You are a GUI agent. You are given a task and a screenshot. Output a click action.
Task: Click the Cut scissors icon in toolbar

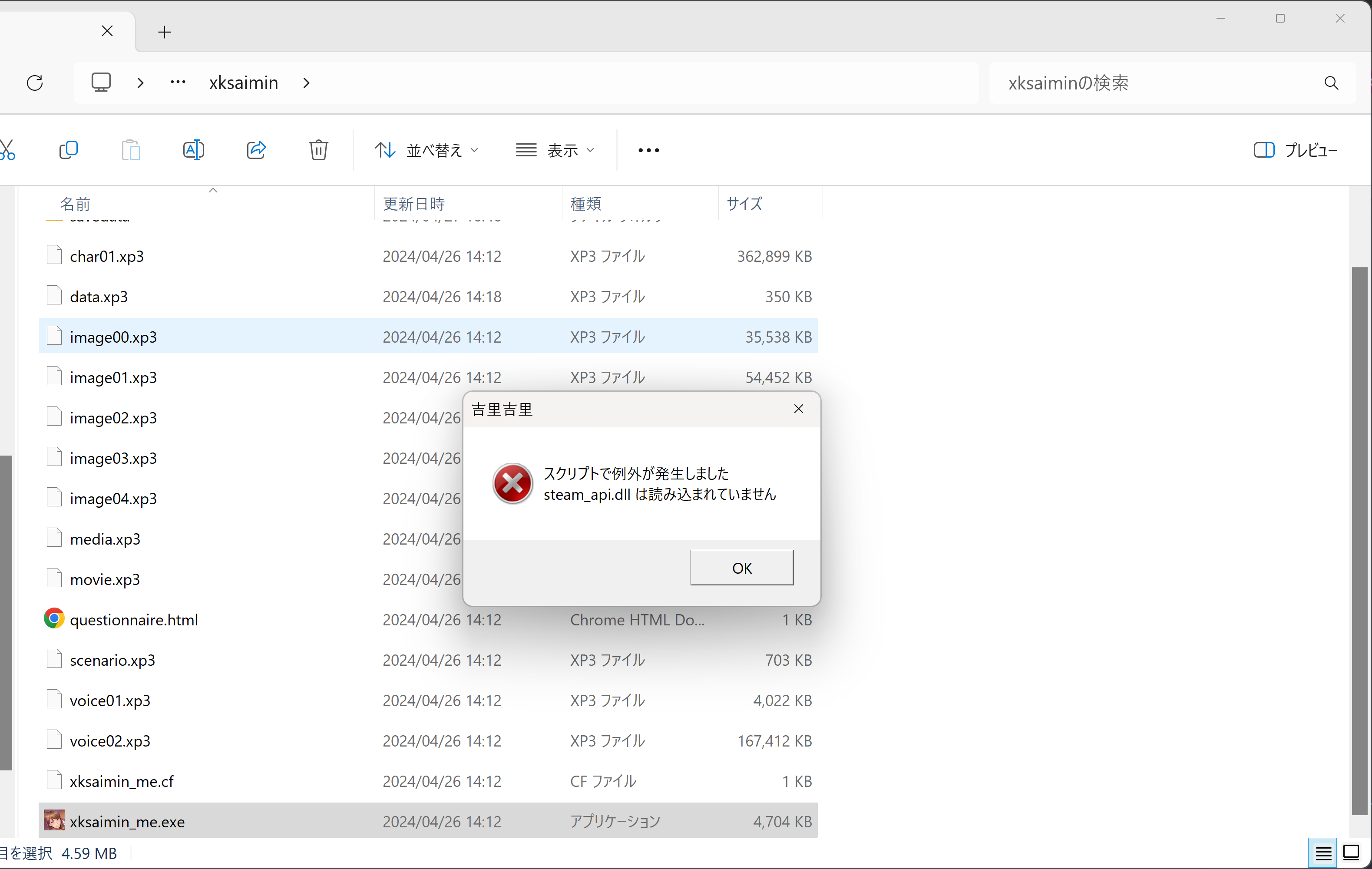tap(7, 150)
